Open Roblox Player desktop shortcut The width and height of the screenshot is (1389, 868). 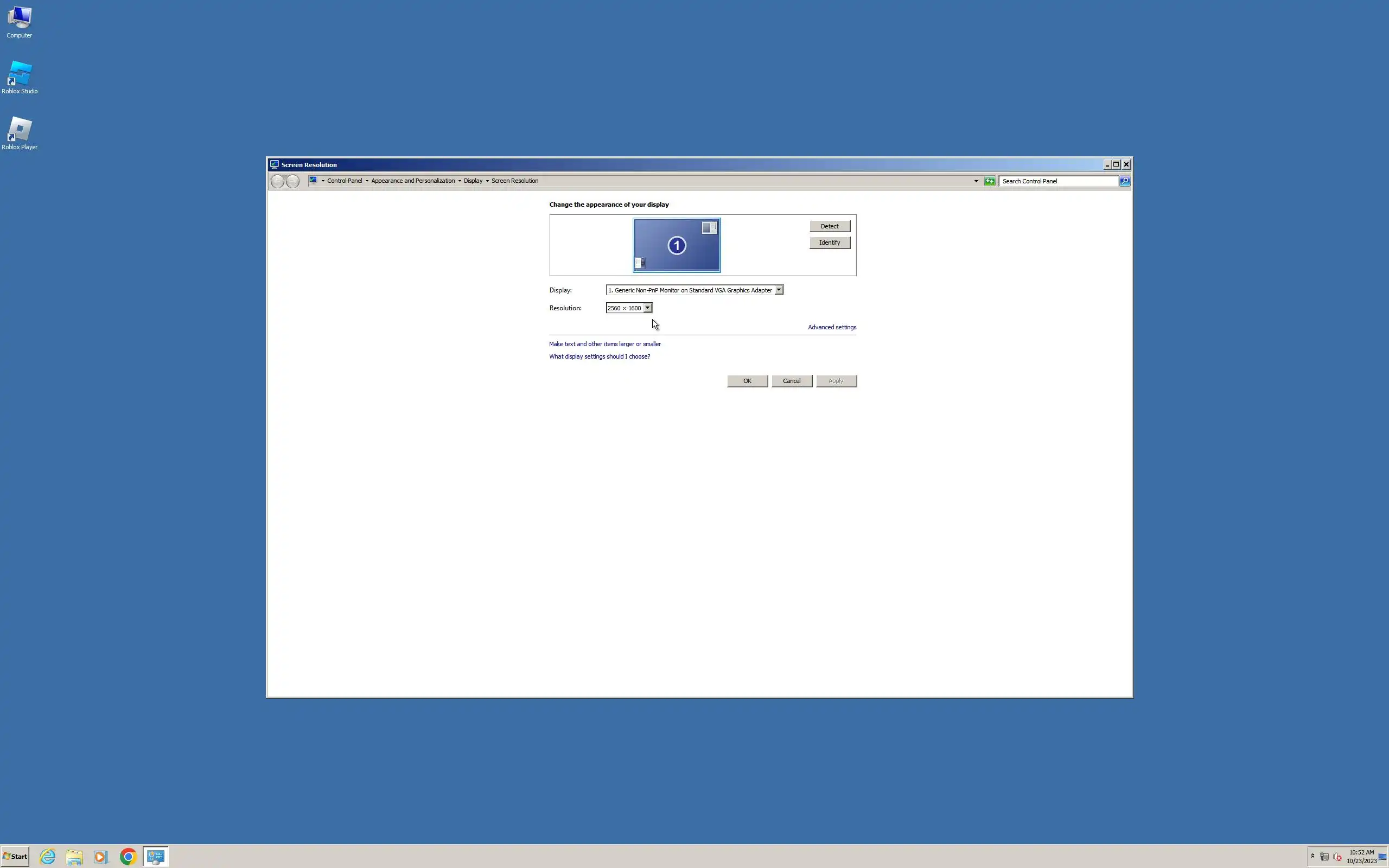(x=20, y=130)
